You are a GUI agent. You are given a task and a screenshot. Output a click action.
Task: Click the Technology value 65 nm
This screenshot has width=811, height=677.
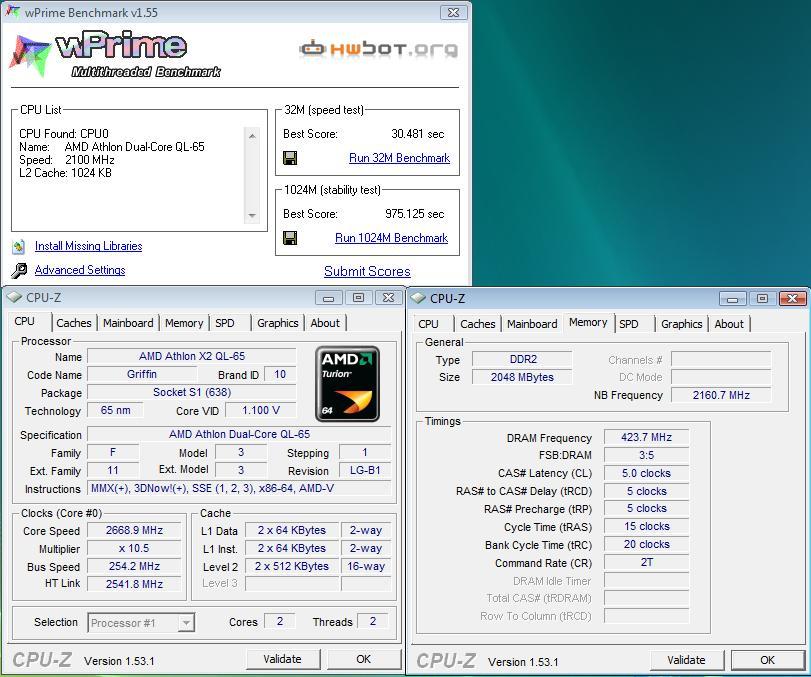pos(115,410)
